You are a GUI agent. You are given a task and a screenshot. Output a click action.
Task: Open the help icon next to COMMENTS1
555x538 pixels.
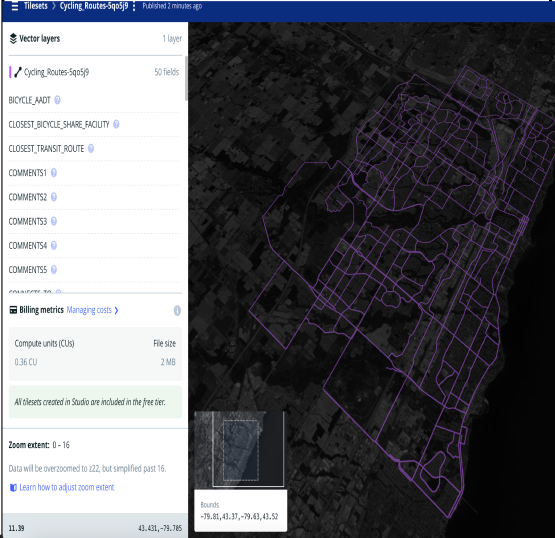click(x=54, y=173)
